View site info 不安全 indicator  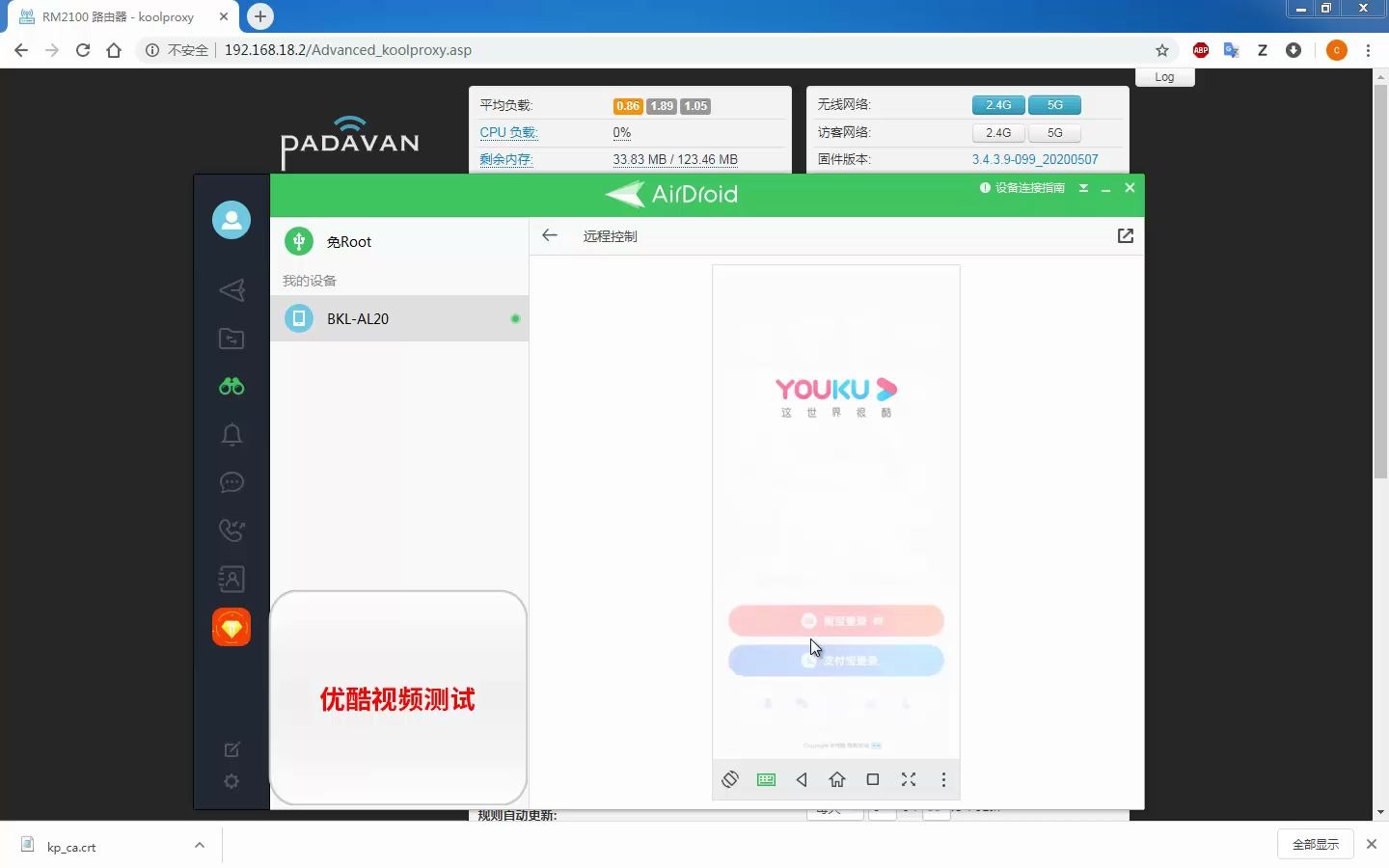177,50
